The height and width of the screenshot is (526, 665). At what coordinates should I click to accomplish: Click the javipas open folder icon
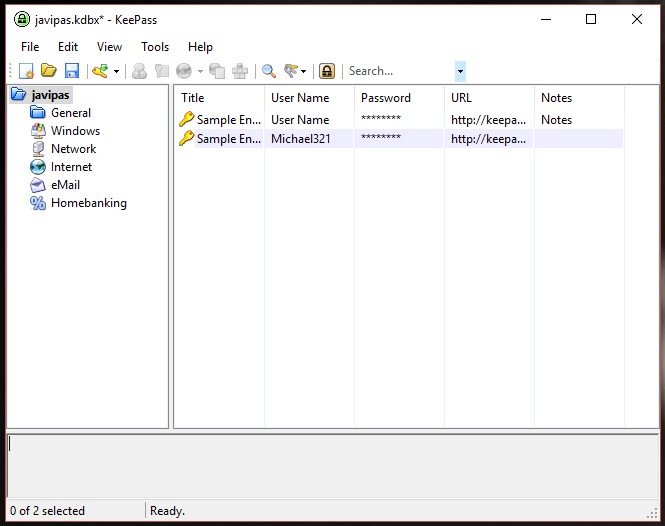[18, 94]
